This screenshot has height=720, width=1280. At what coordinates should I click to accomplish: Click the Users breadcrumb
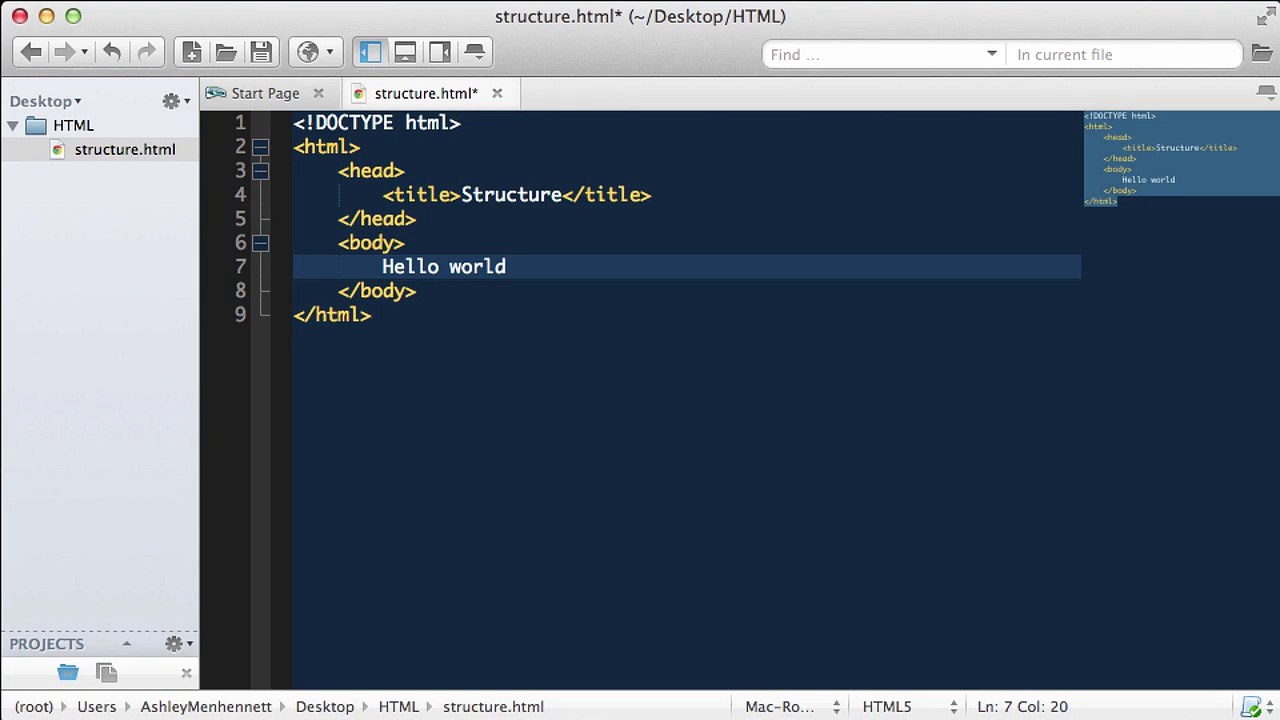pos(97,706)
